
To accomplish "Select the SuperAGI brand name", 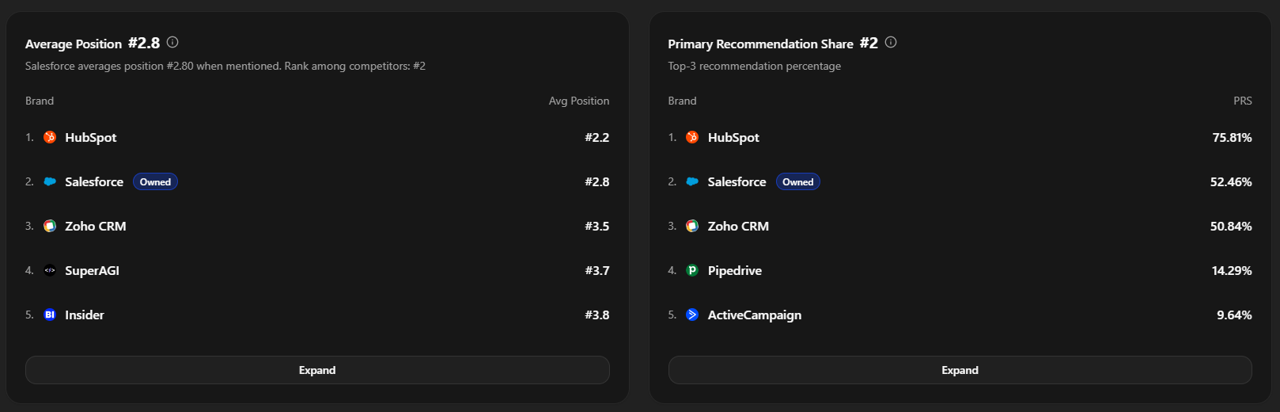I will [x=92, y=270].
